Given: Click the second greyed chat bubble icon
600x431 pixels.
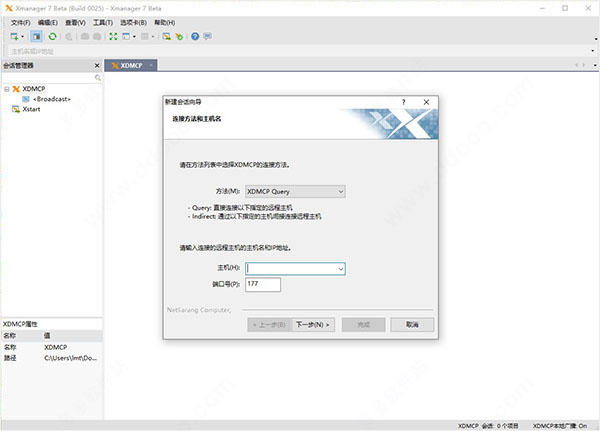Looking at the screenshot, I should [97, 36].
